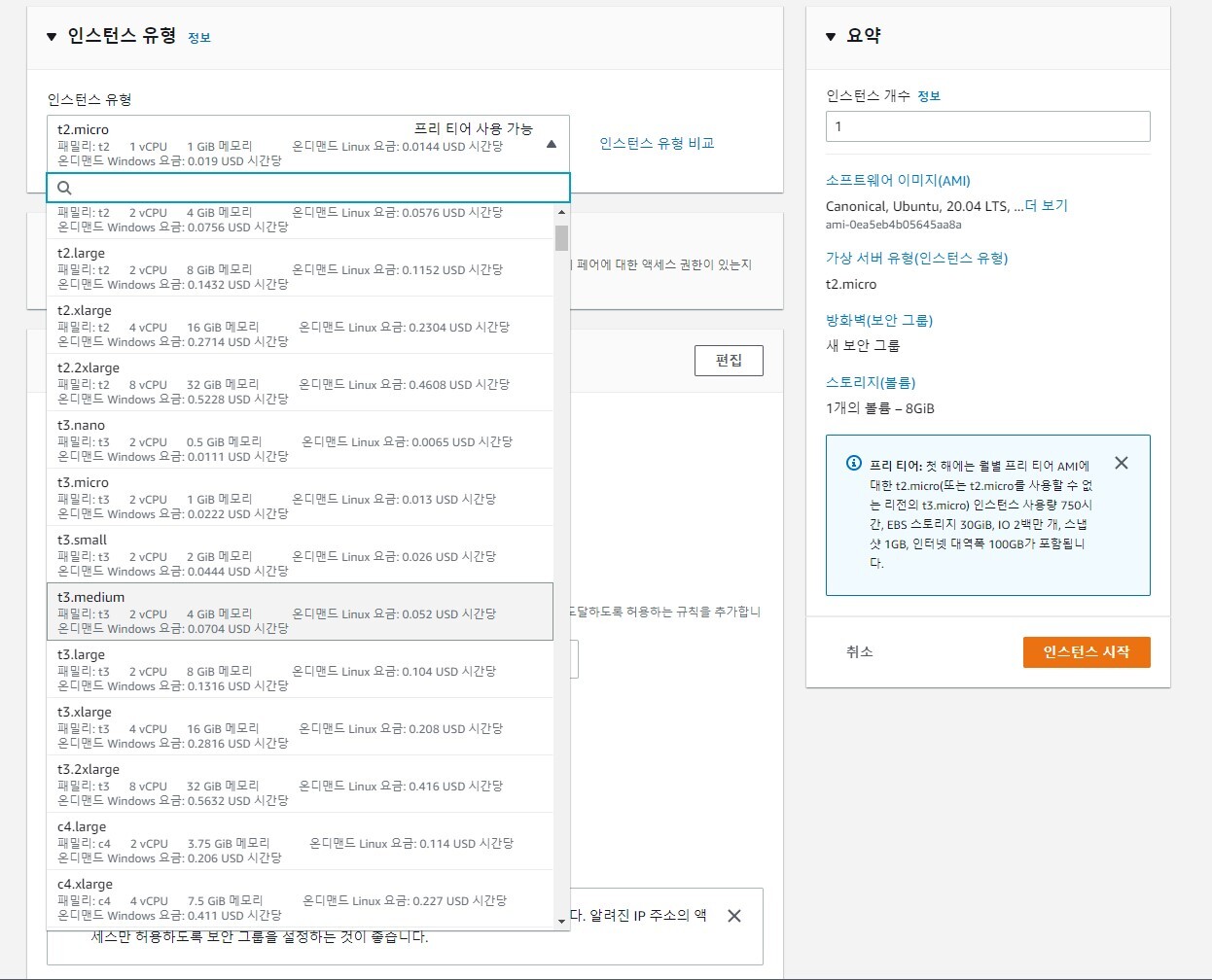This screenshot has height=980, width=1212.
Task: Select t3.nano instance type option
Action: coord(300,440)
